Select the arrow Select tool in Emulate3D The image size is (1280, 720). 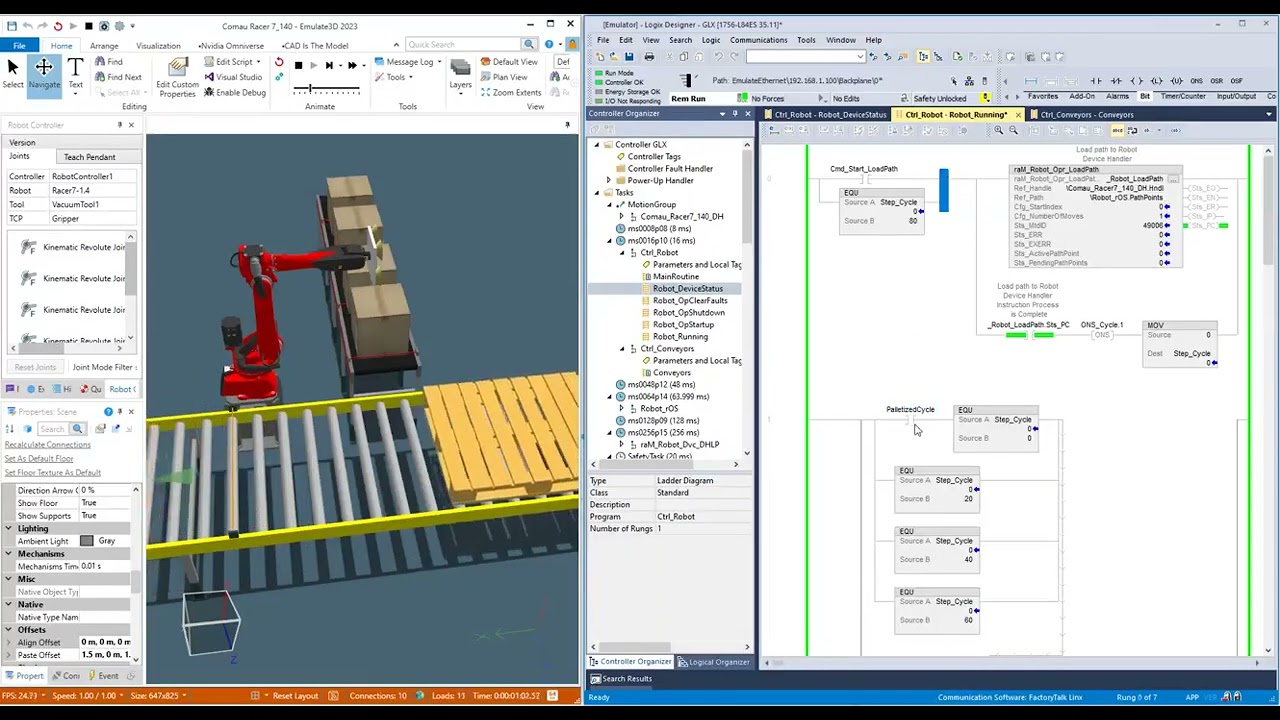tap(13, 73)
